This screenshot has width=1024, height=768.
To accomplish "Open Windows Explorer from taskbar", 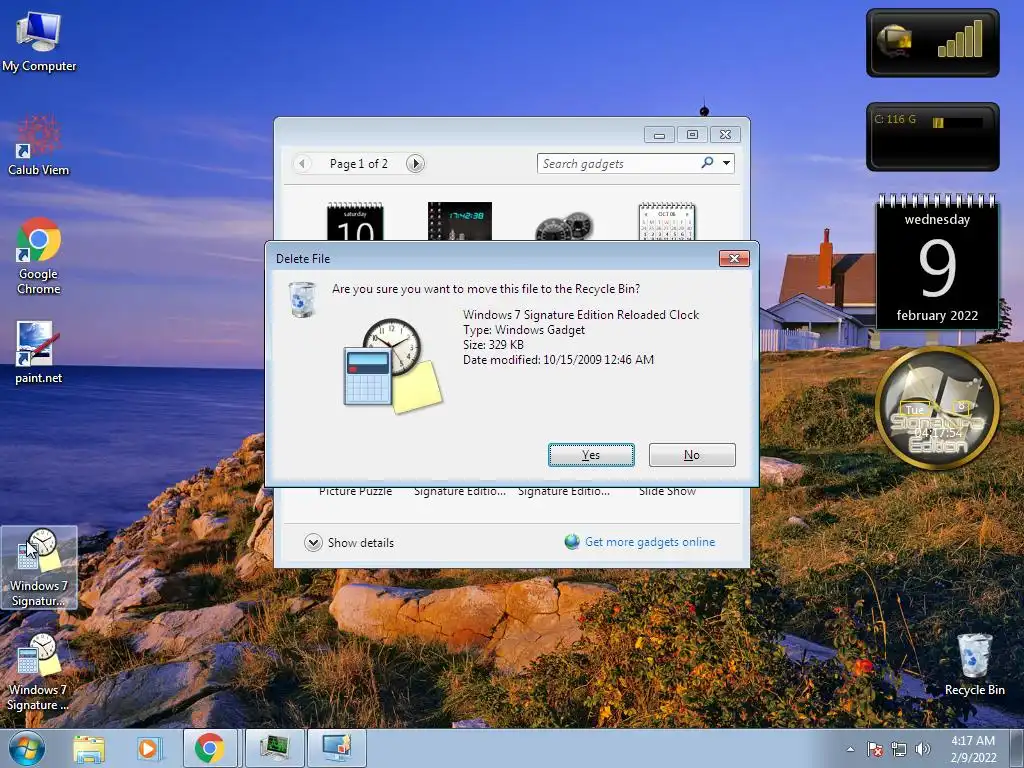I will (89, 749).
